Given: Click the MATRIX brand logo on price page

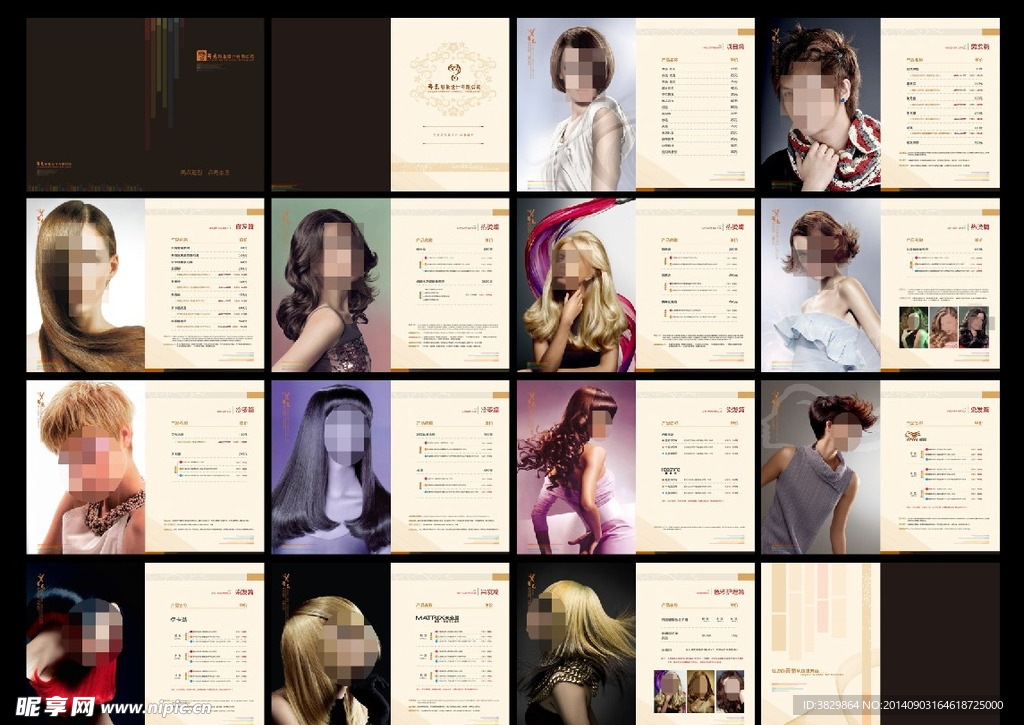Looking at the screenshot, I should tap(436, 618).
